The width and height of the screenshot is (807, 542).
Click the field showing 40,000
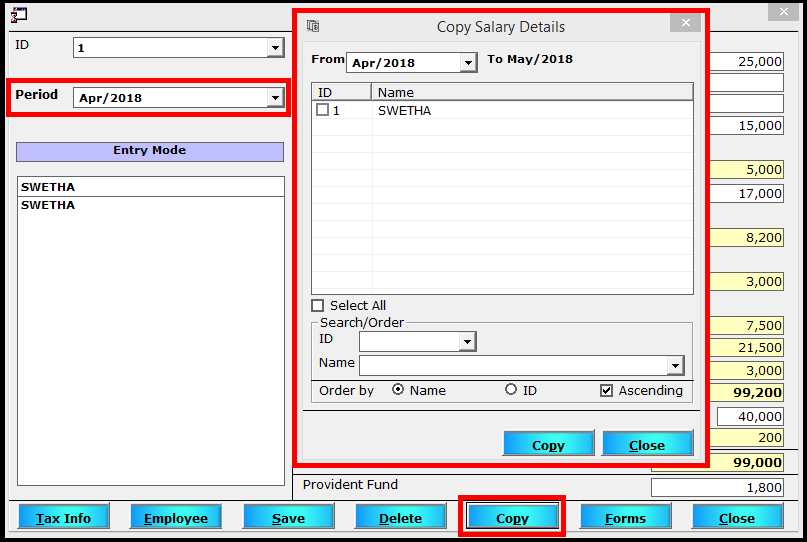(x=750, y=416)
